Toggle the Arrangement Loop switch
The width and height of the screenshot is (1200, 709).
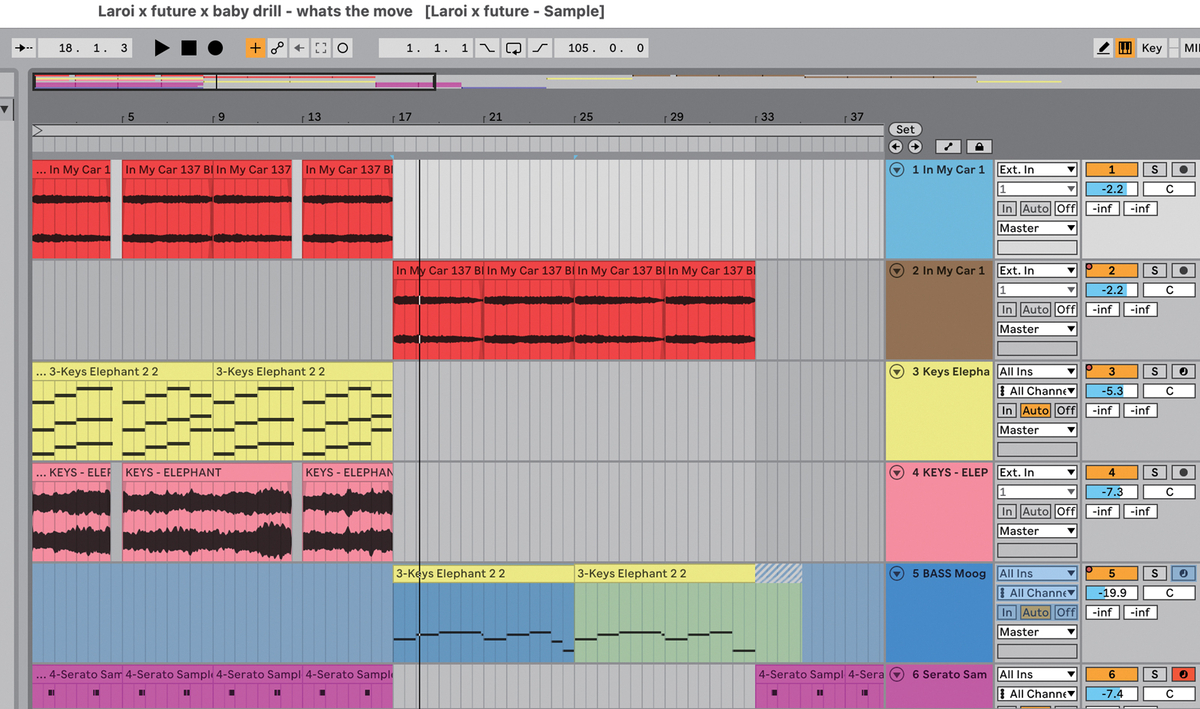tap(514, 48)
